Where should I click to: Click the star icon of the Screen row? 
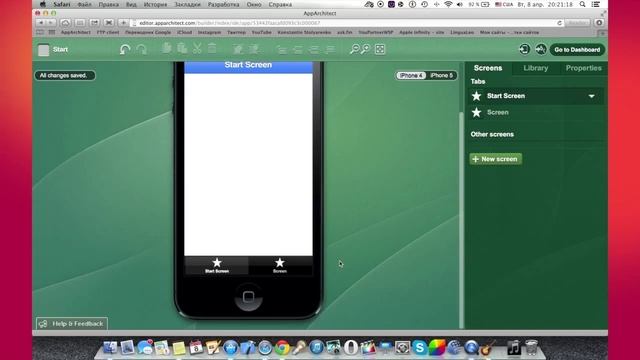476,112
